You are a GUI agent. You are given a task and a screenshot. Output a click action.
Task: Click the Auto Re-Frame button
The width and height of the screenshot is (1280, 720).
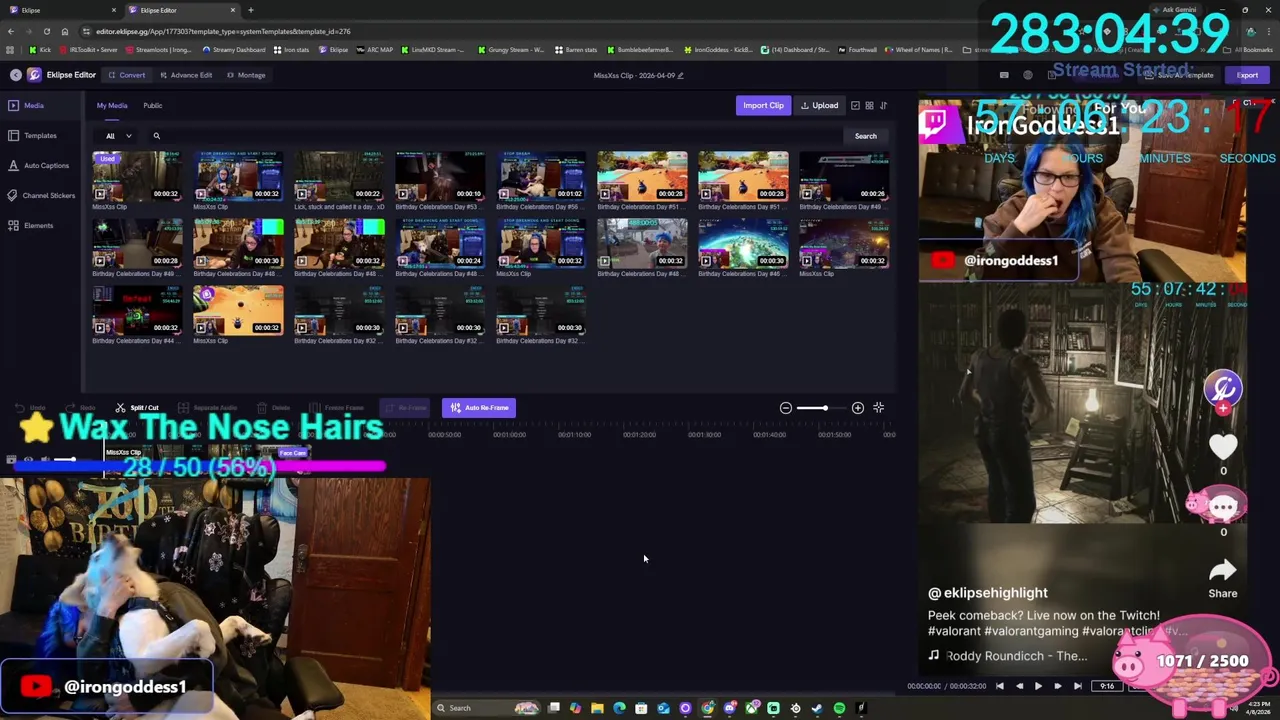479,408
